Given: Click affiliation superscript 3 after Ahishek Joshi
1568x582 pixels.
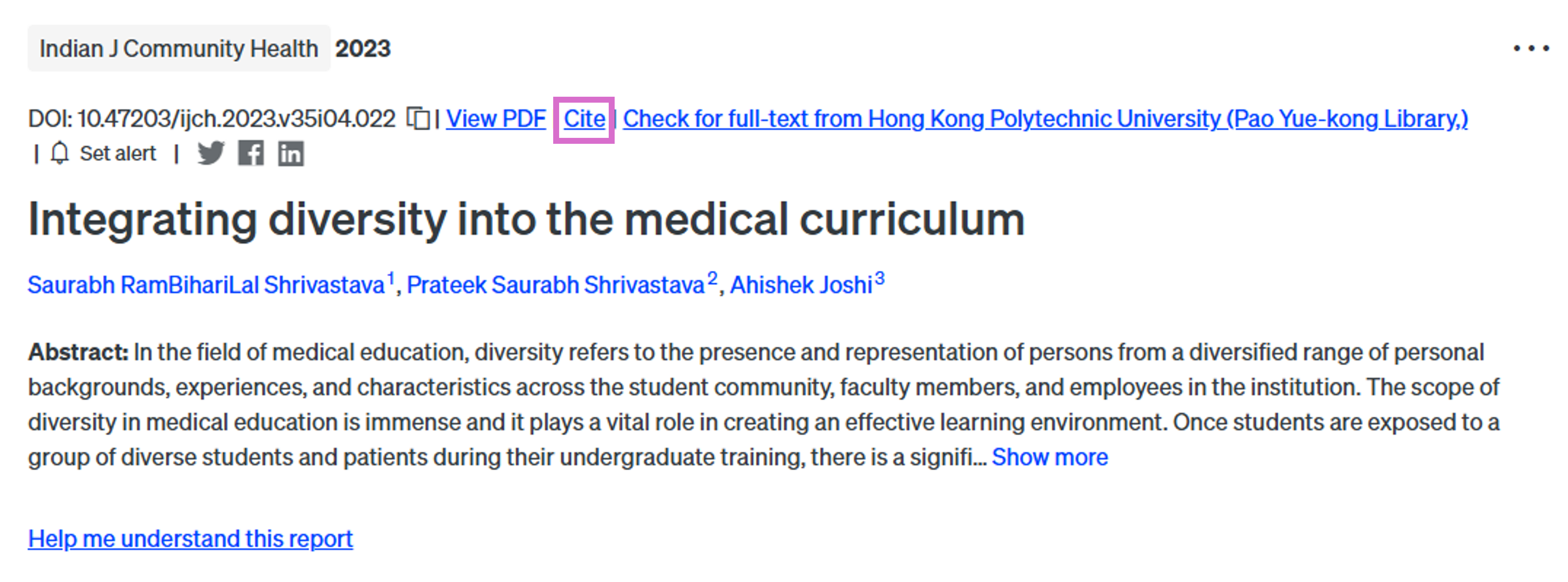Looking at the screenshot, I should [880, 278].
